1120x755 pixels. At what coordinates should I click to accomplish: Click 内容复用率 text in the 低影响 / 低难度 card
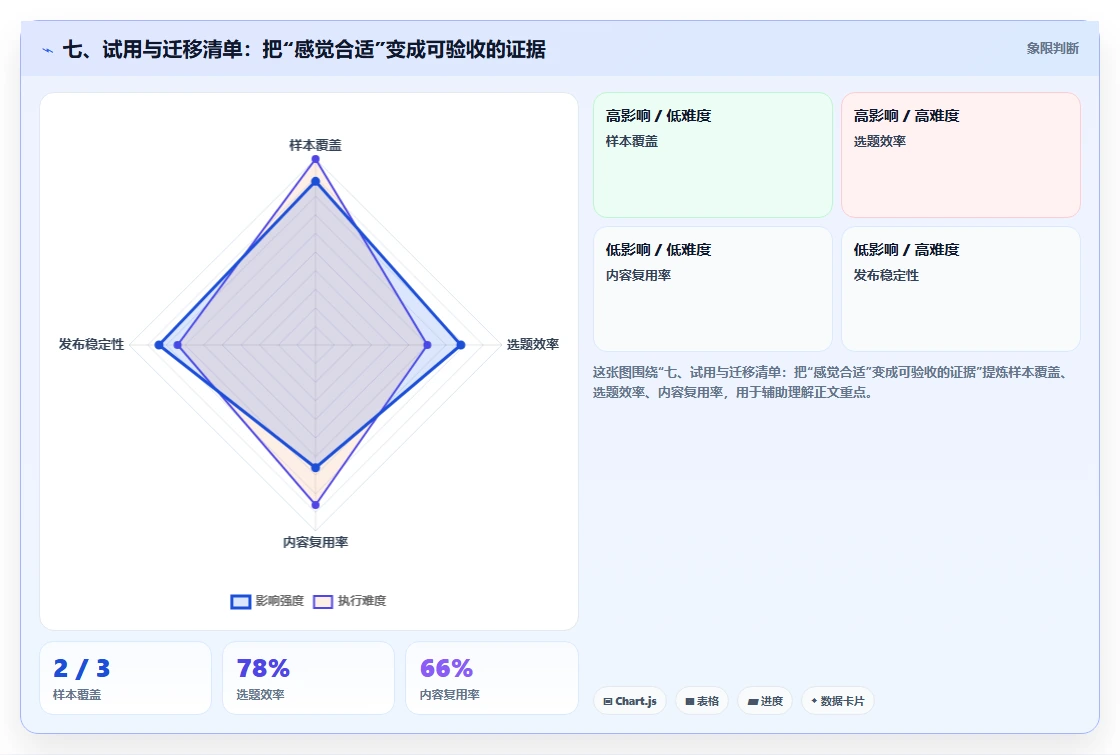point(638,275)
